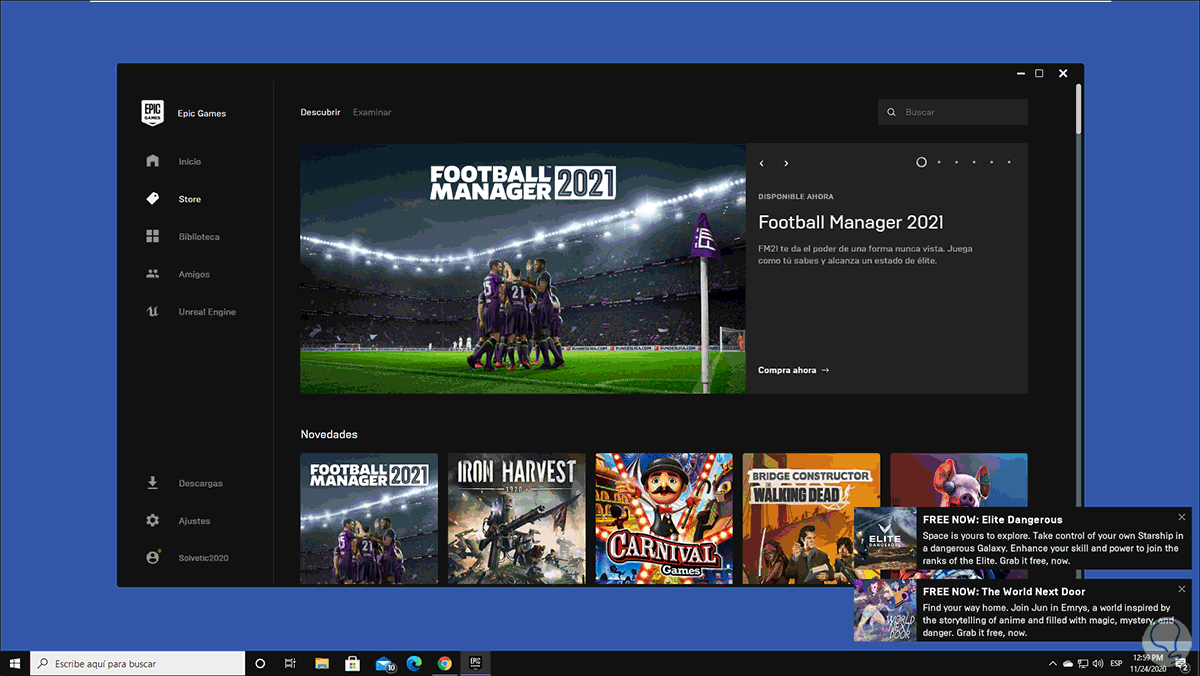The height and width of the screenshot is (676, 1200).
Task: Click the Epic Games logo in sidebar
Action: (x=152, y=113)
